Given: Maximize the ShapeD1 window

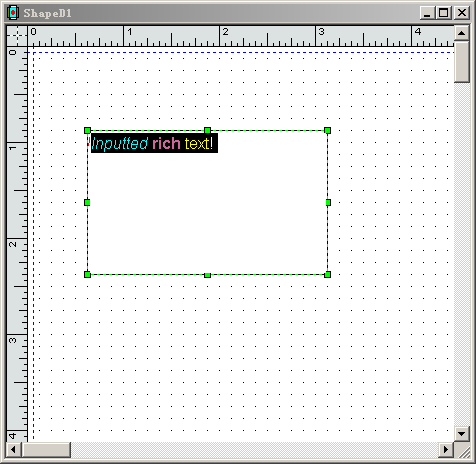Looking at the screenshot, I should point(443,13).
